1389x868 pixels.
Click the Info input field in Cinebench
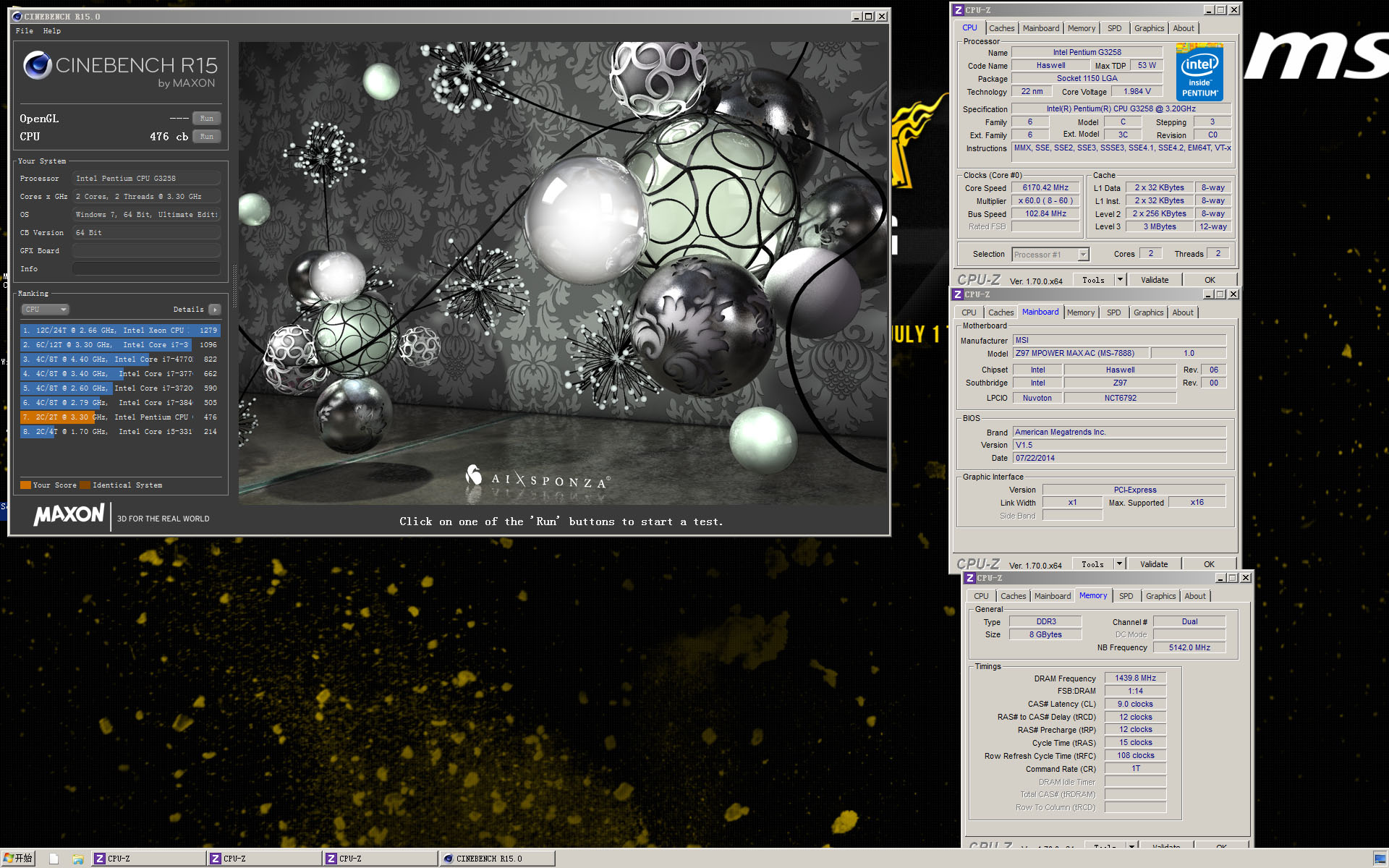147,269
